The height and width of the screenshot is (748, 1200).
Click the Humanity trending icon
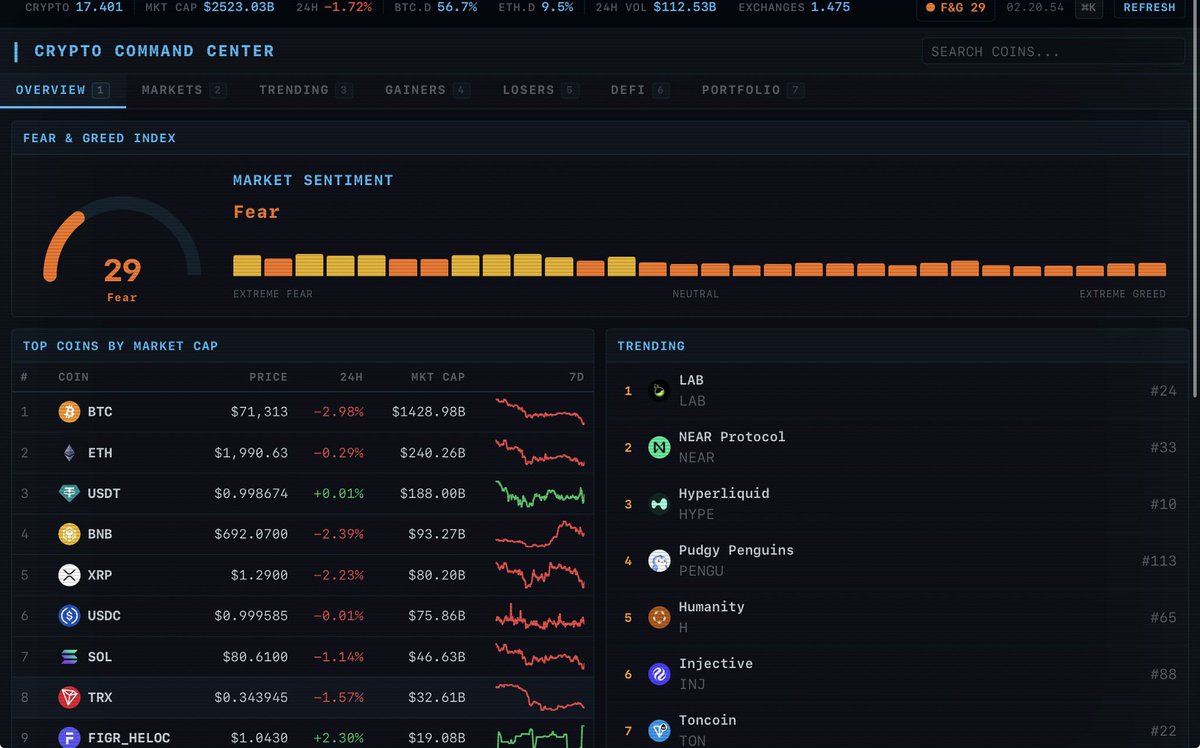(658, 617)
